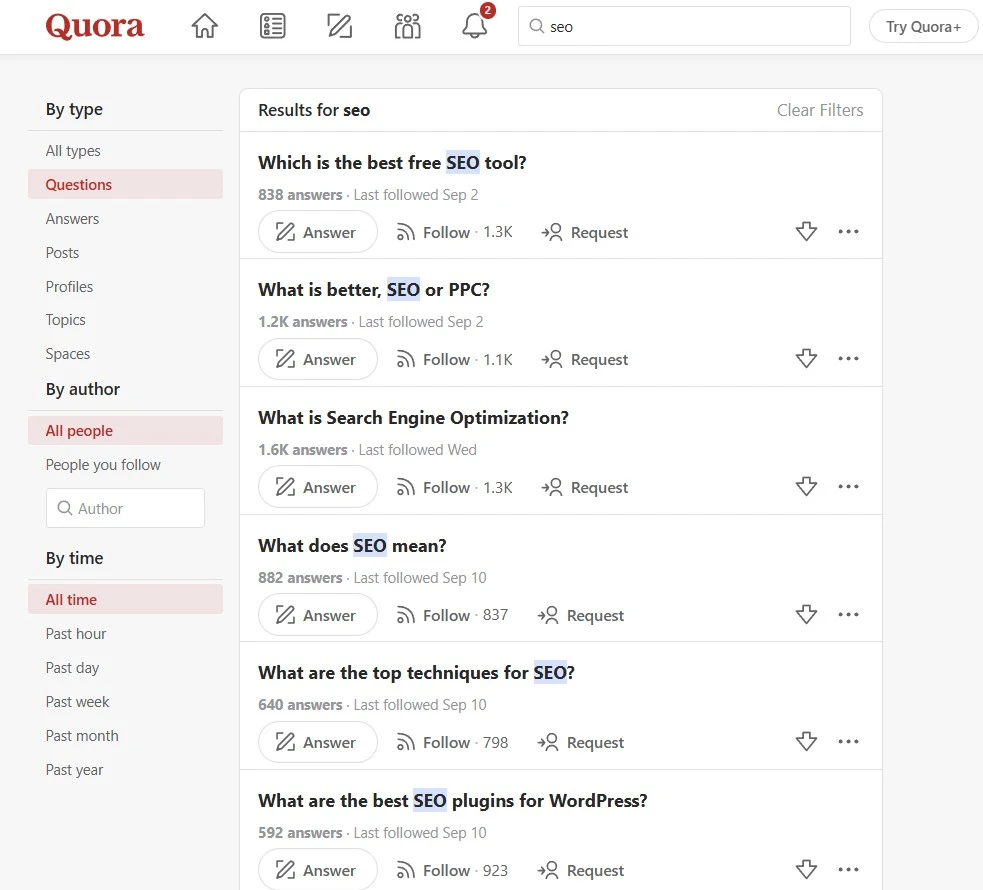Filter results by 'Posts' type
The height and width of the screenshot is (890, 983).
click(62, 252)
